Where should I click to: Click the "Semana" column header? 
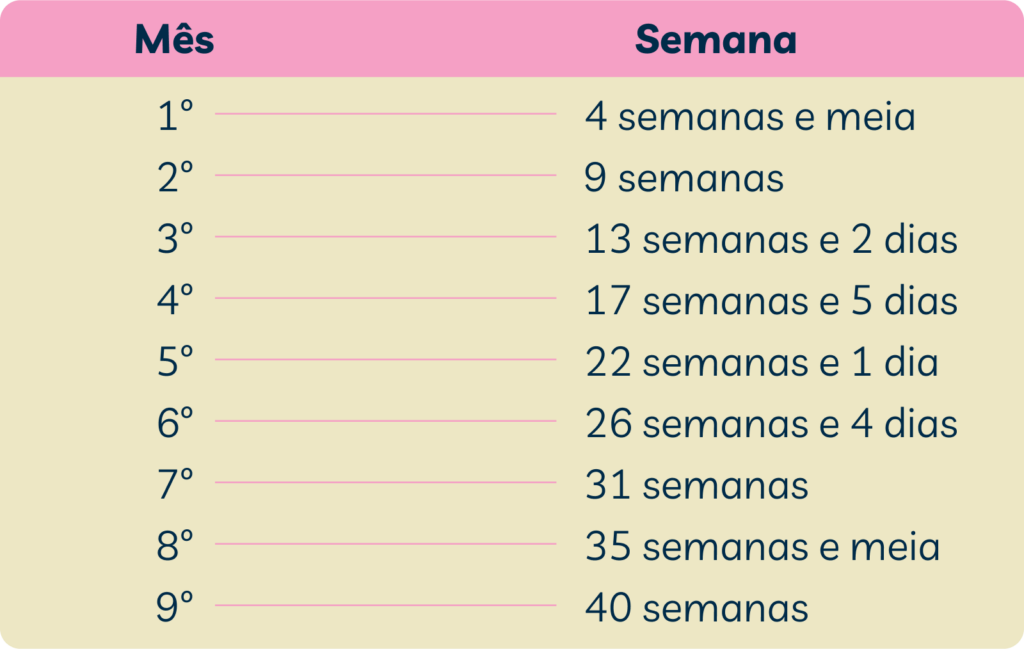click(x=716, y=40)
